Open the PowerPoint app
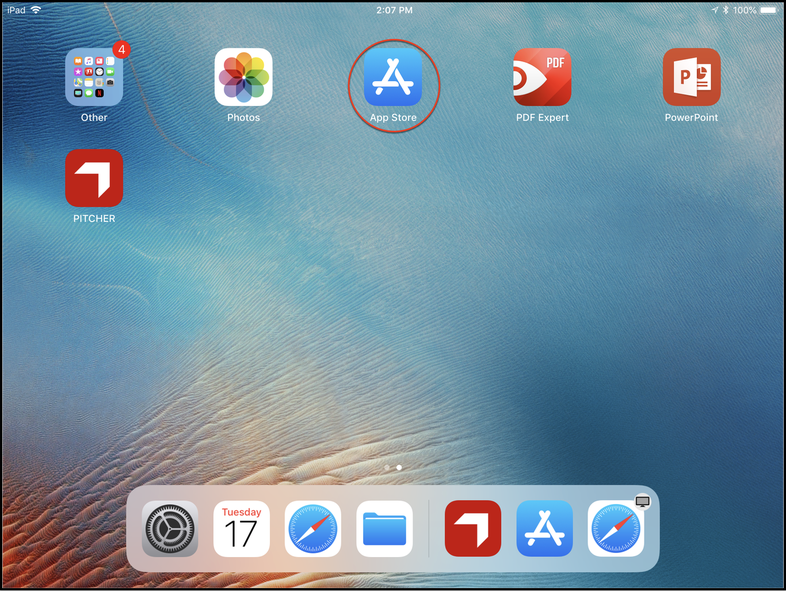Viewport: 786px width, 591px height. [x=691, y=78]
